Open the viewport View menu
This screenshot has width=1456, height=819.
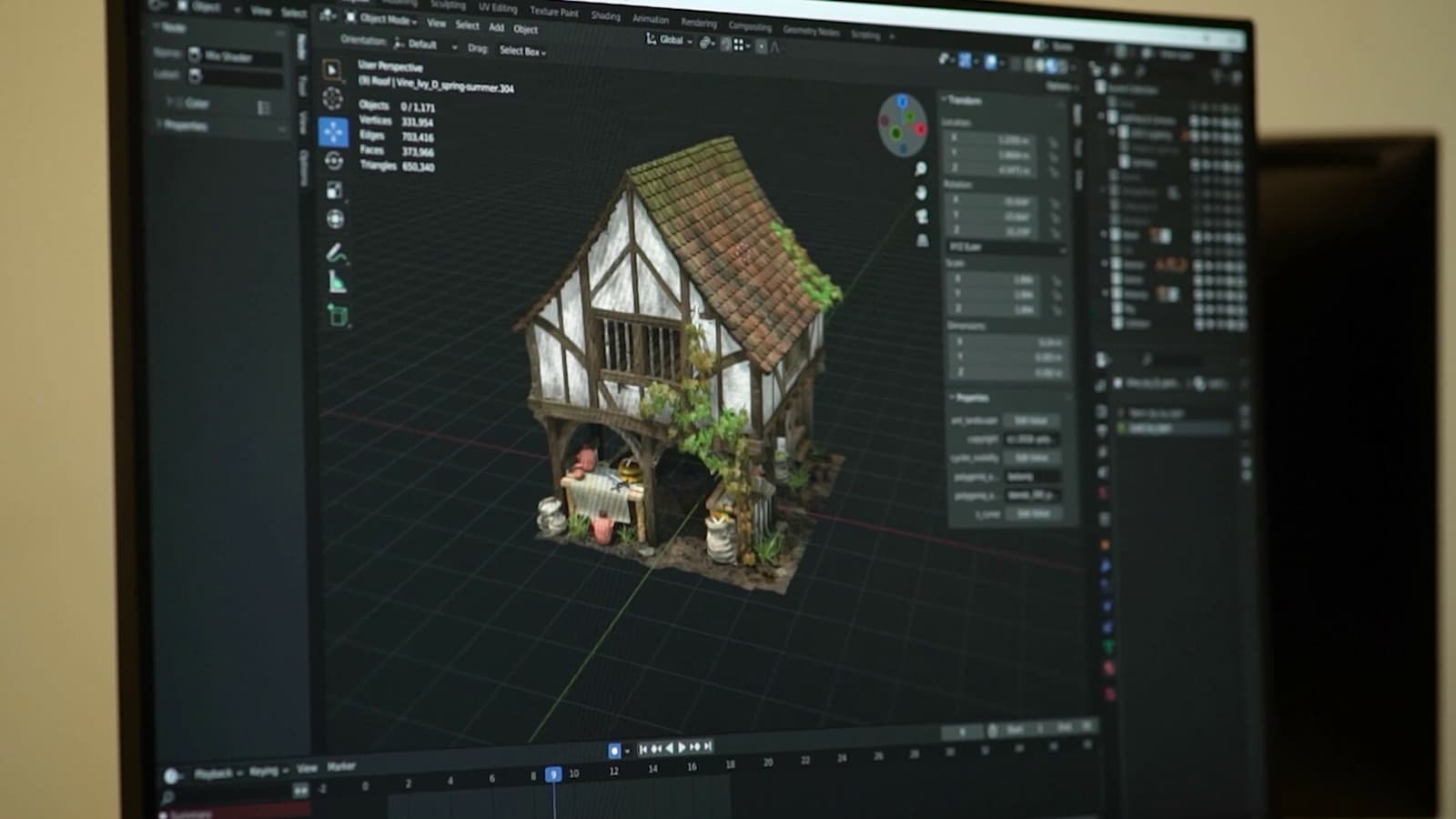437,24
